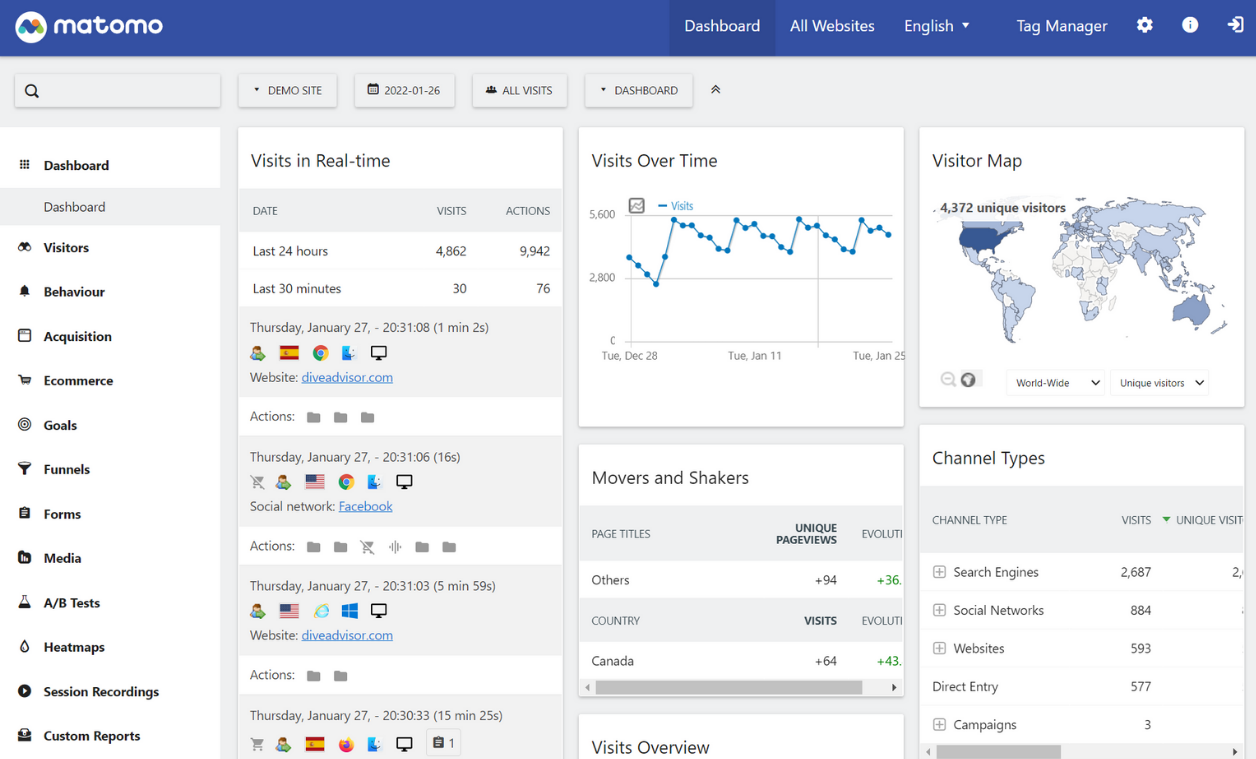Image resolution: width=1256 pixels, height=759 pixels.
Task: Collapse all widgets with double-chevron icon
Action: tap(716, 89)
